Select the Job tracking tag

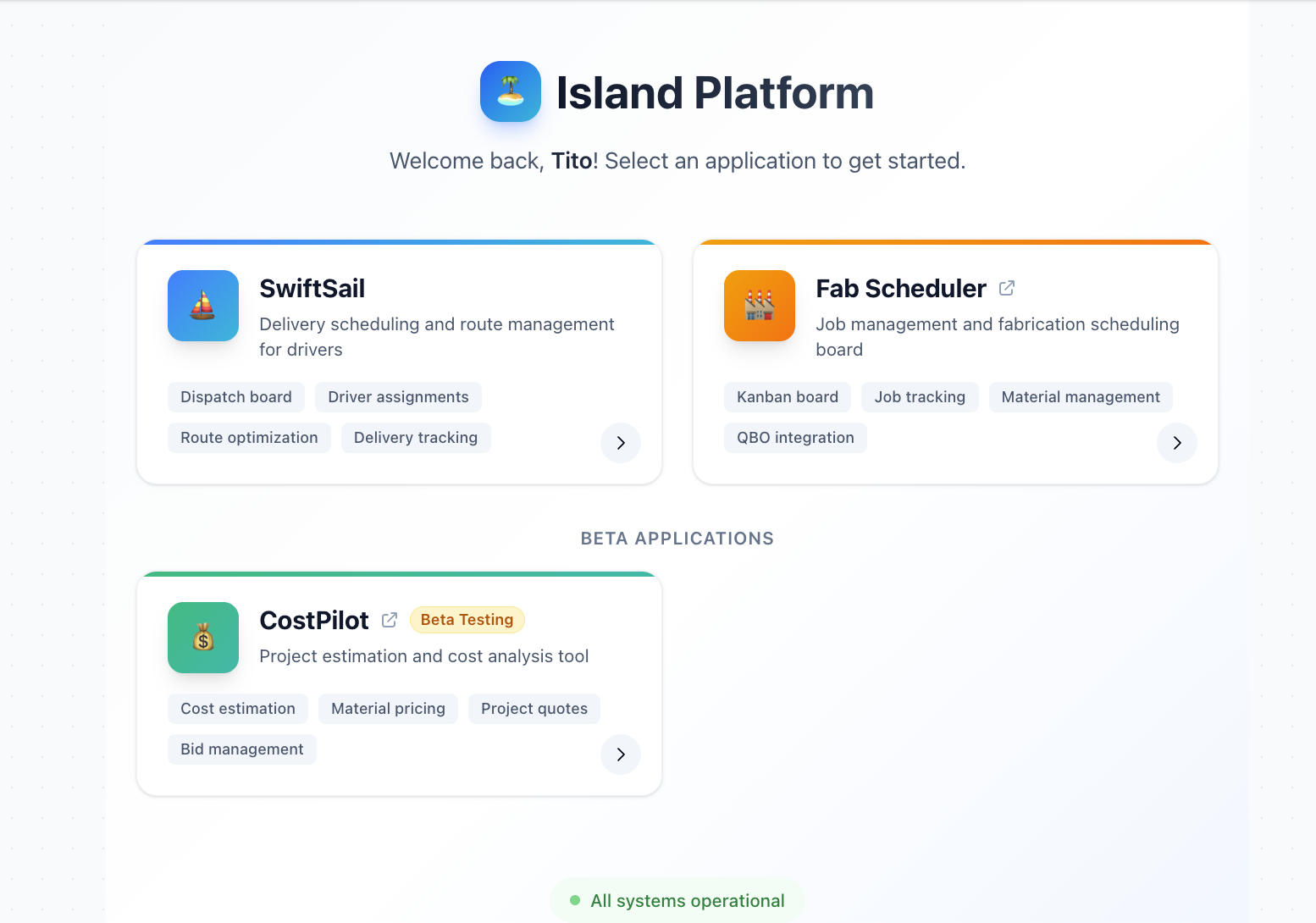pyautogui.click(x=920, y=397)
